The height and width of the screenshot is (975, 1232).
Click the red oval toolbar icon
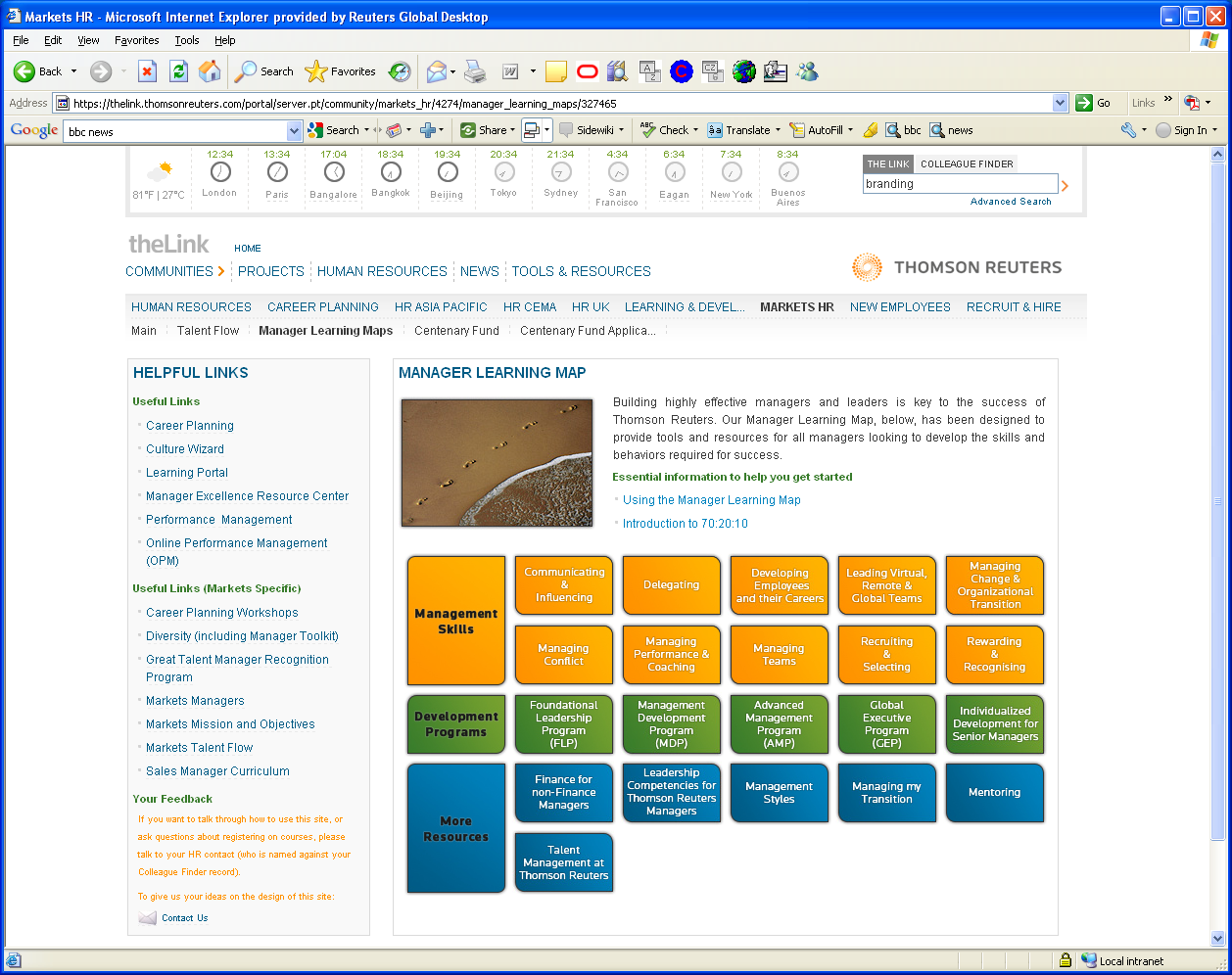tap(587, 71)
